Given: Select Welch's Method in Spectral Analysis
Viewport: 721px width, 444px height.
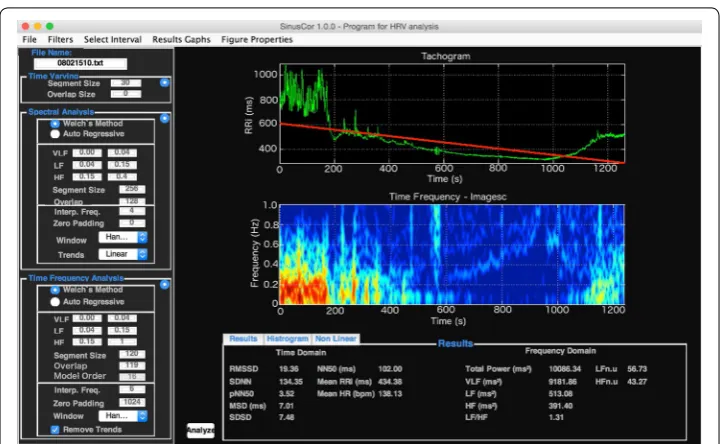Looking at the screenshot, I should pos(55,124).
